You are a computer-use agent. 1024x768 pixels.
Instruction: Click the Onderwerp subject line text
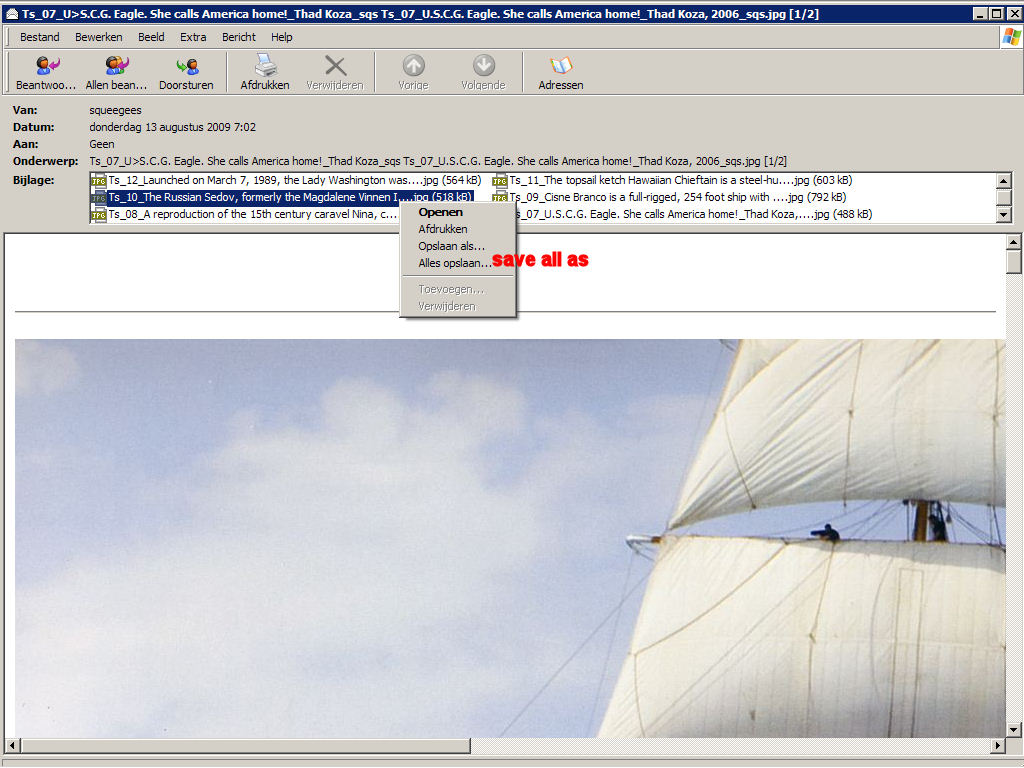(438, 161)
